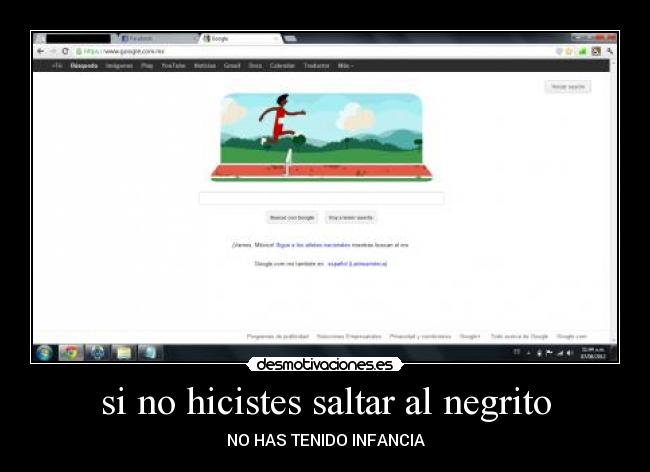Screen dimensions: 650x472
Task: Switch to the Facebook tab
Action: pos(158,39)
